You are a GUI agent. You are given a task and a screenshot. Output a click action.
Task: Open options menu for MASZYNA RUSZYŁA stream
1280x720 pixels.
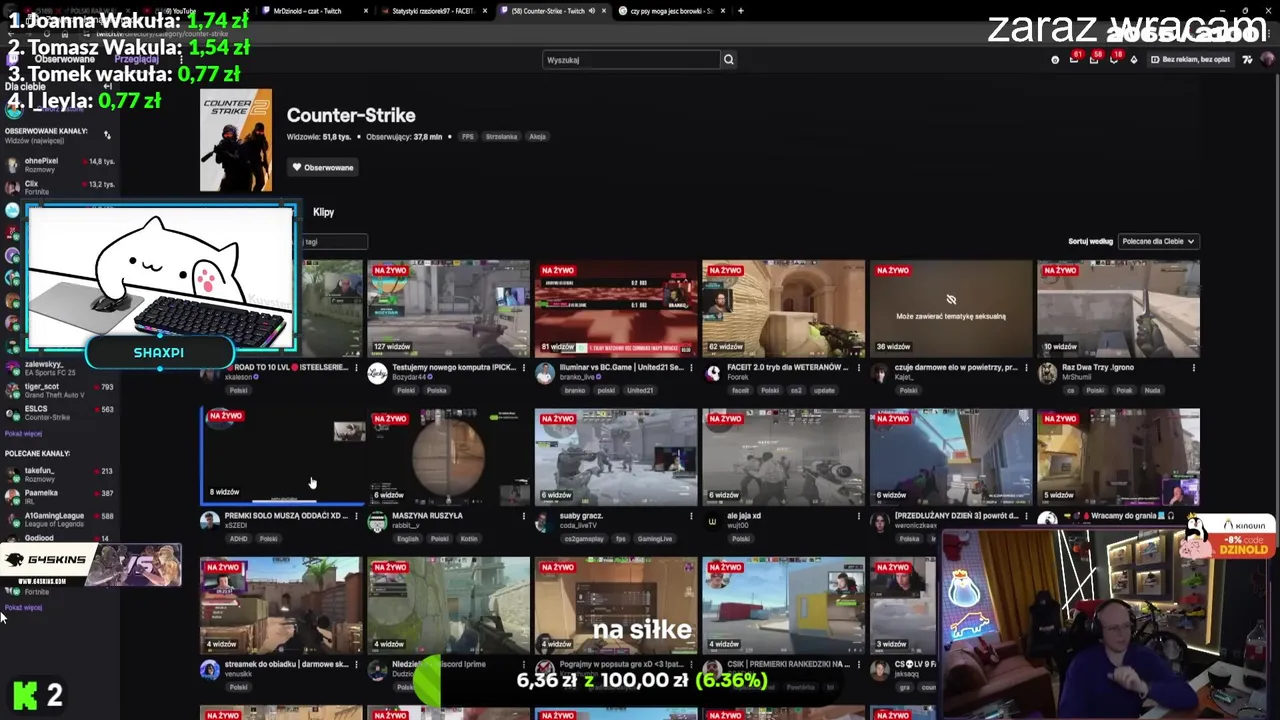[x=523, y=516]
